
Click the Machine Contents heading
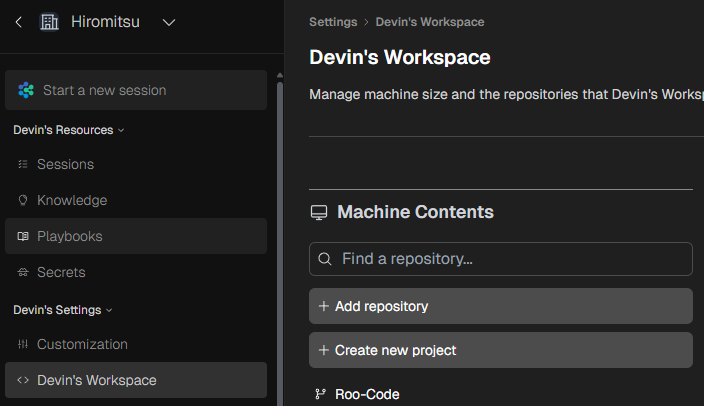[415, 212]
